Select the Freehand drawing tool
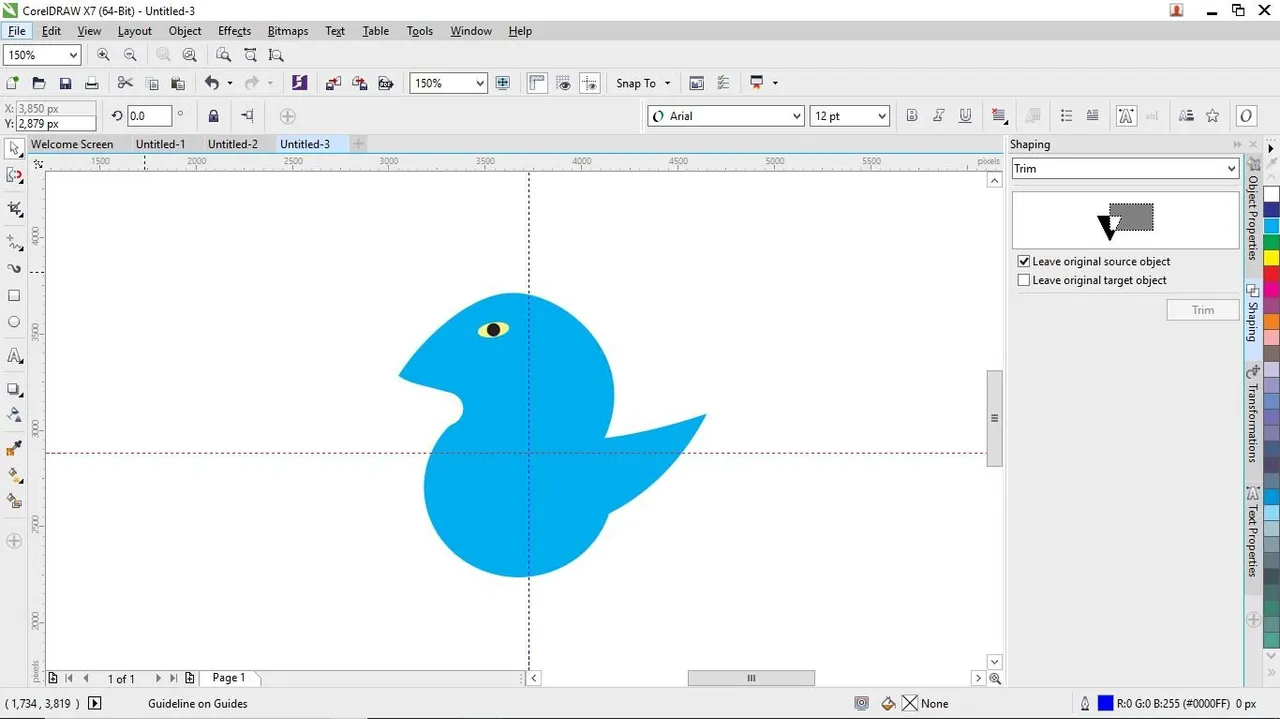The width and height of the screenshot is (1280, 719). tap(14, 243)
